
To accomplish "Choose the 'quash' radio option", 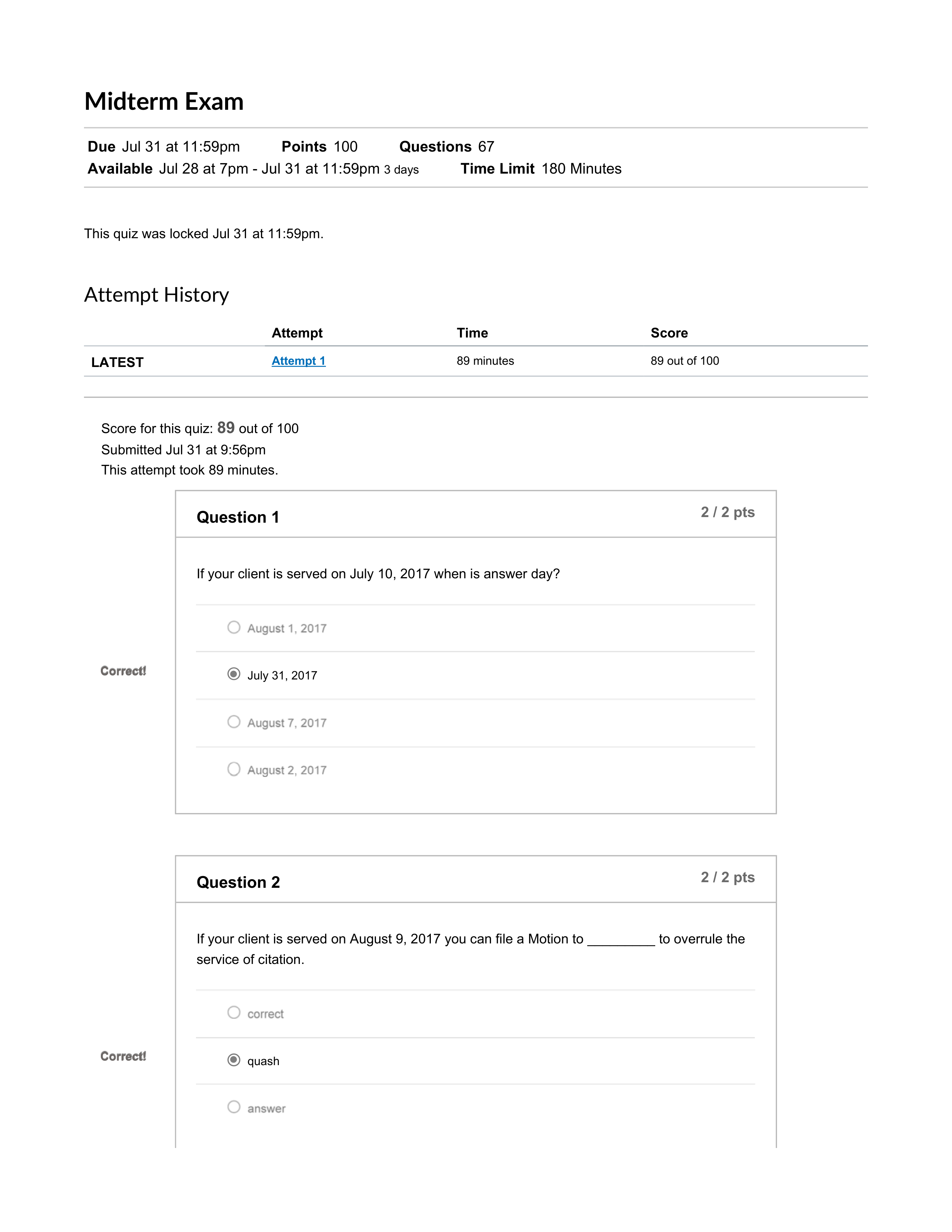I will [233, 1060].
